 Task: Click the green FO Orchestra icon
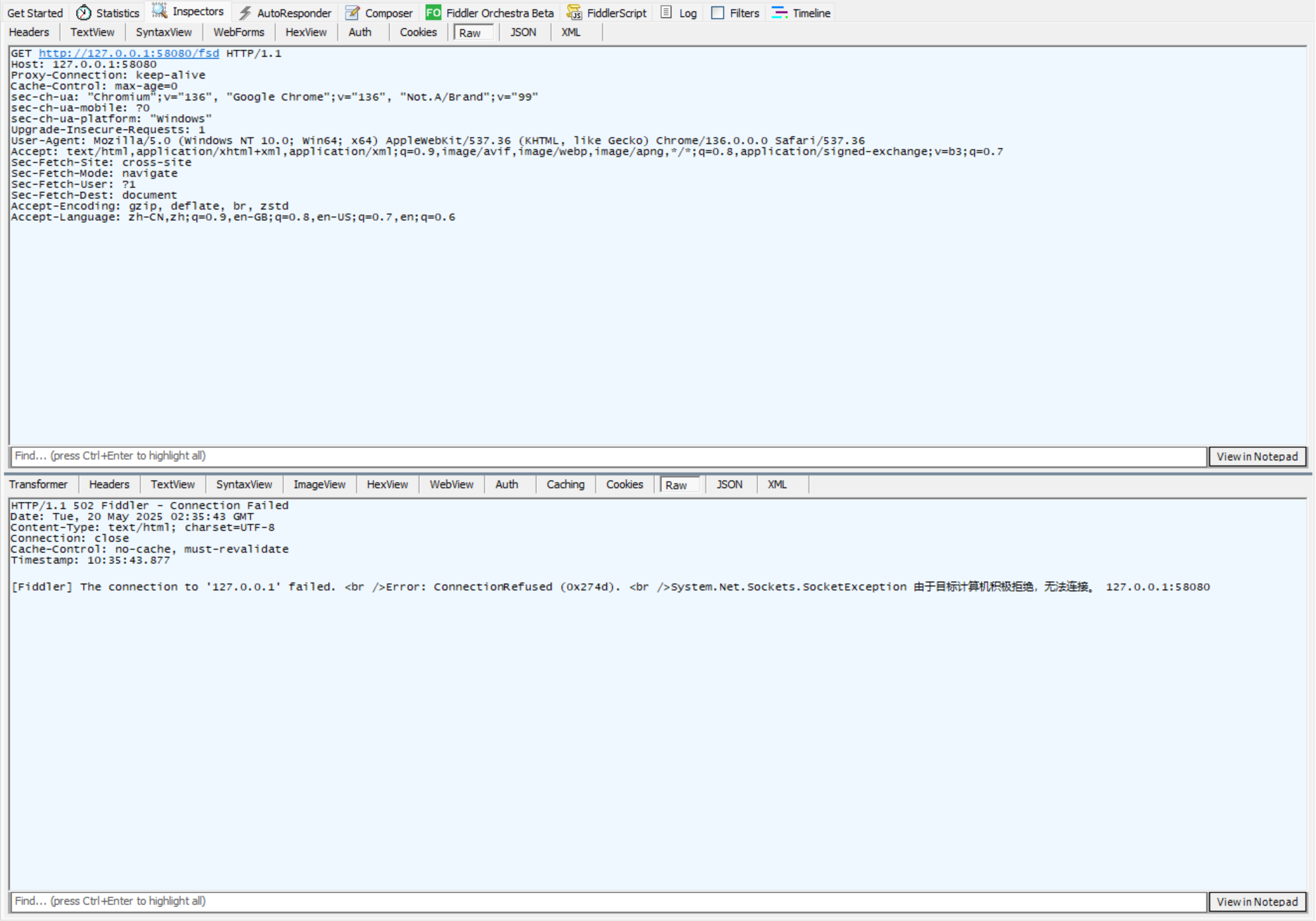[433, 13]
